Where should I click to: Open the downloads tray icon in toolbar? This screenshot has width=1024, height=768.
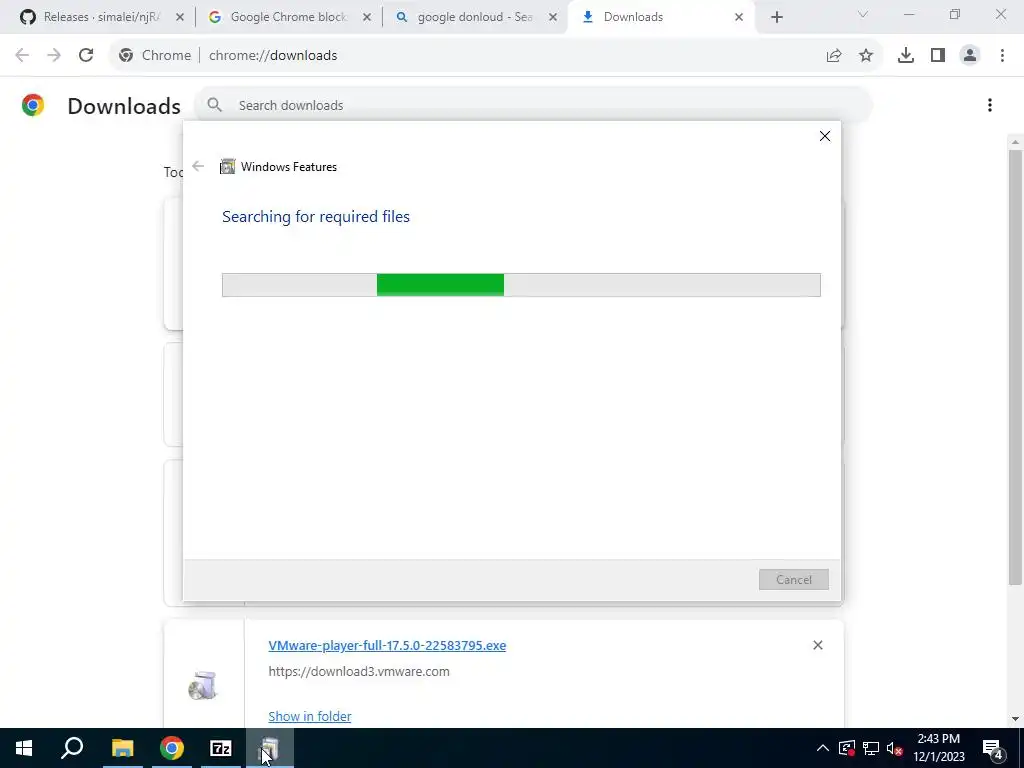(906, 56)
